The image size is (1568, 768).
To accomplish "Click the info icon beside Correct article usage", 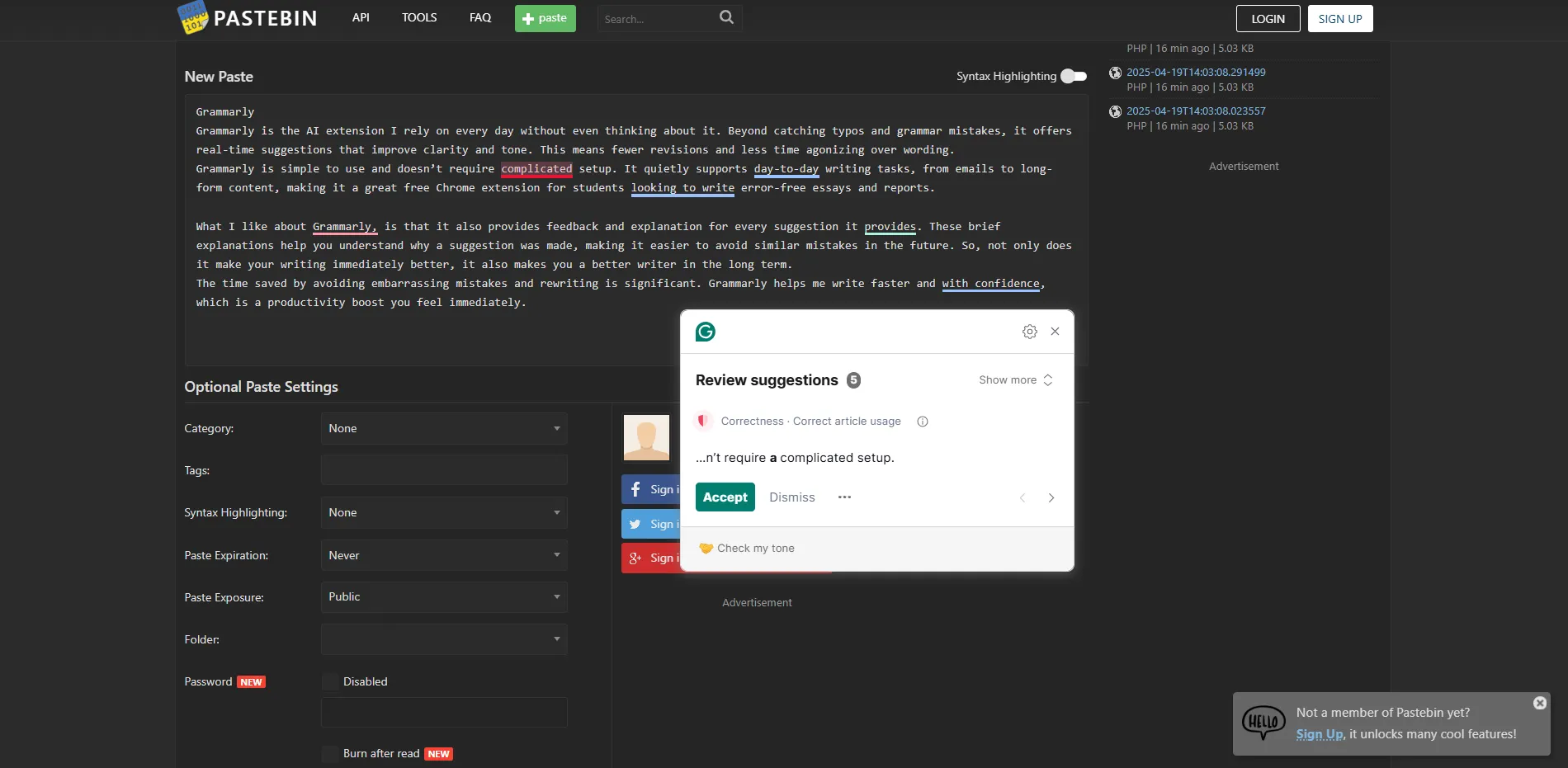I will point(922,421).
